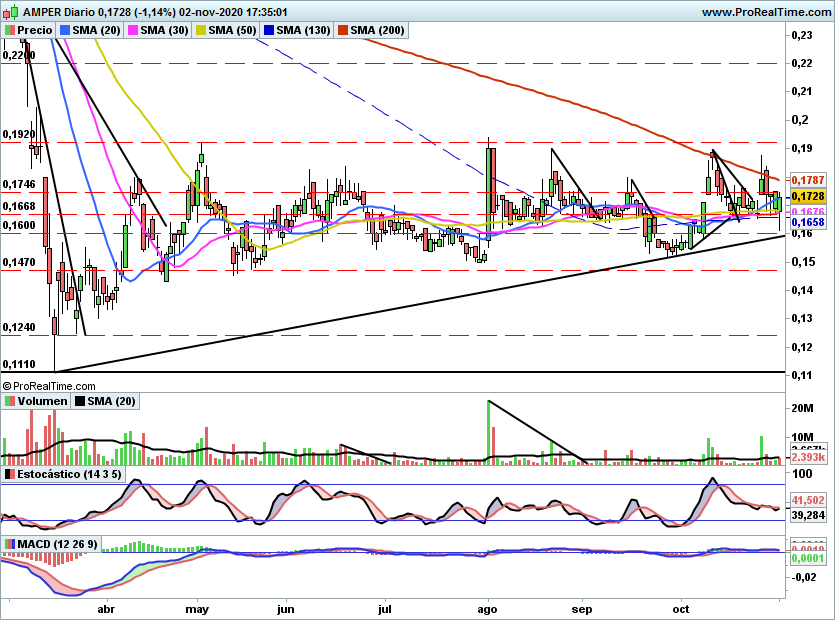This screenshot has width=835, height=620.
Task: Click the magenta SMA (30) color swatch
Action: tap(133, 30)
